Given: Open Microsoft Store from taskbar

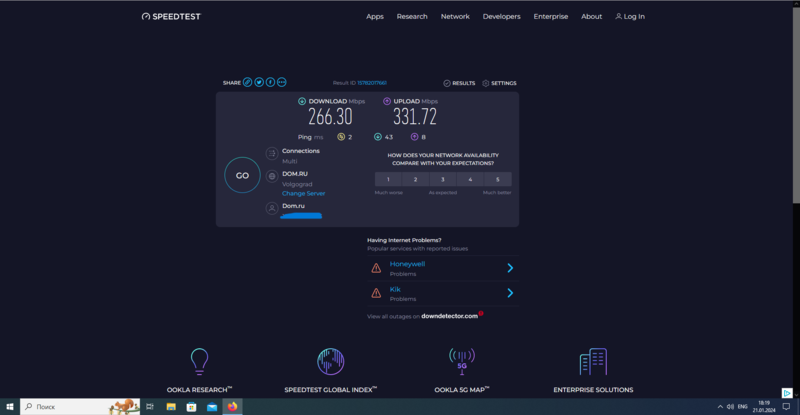Looking at the screenshot, I should point(191,407).
